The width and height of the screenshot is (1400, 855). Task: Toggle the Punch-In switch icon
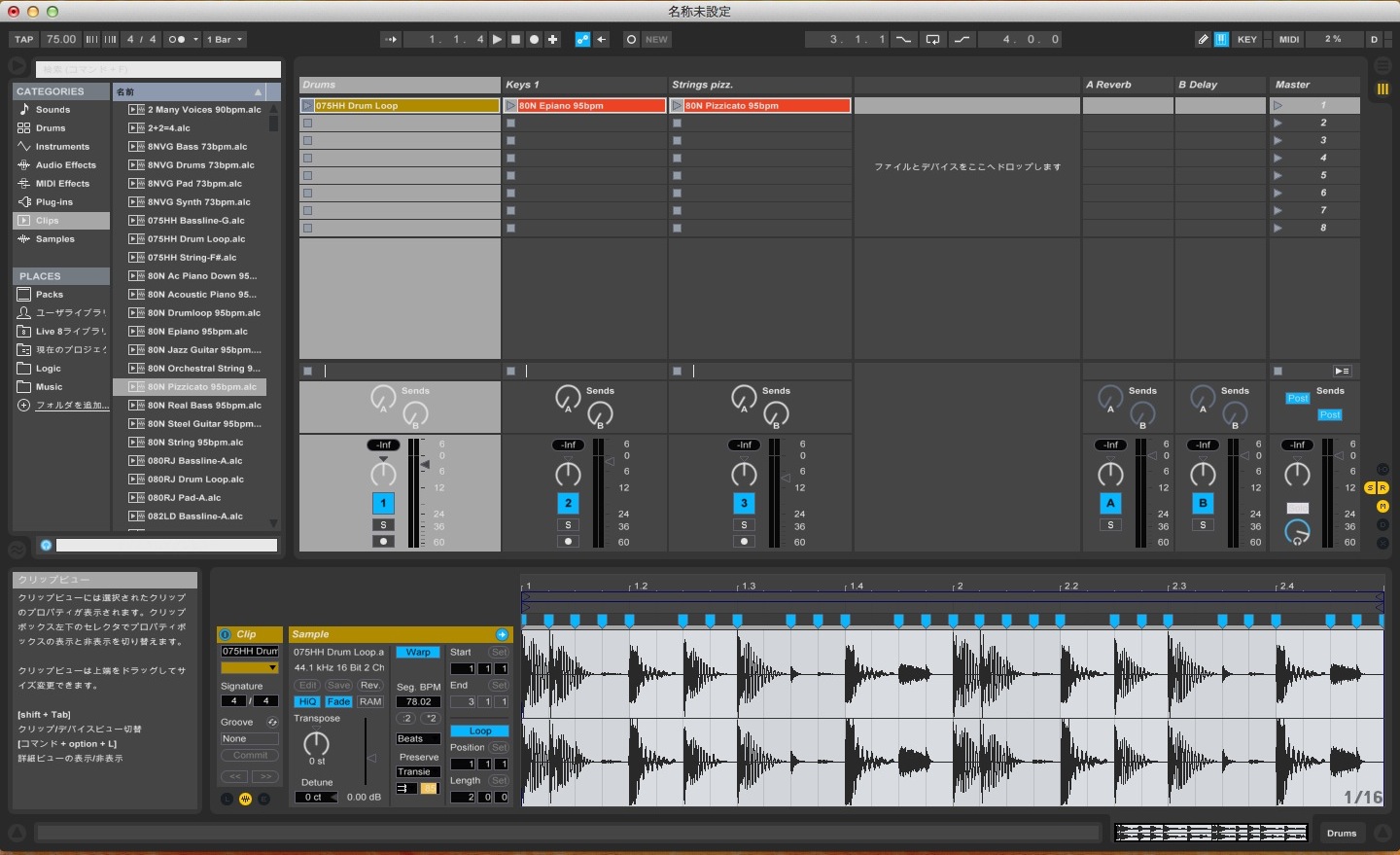[x=904, y=40]
